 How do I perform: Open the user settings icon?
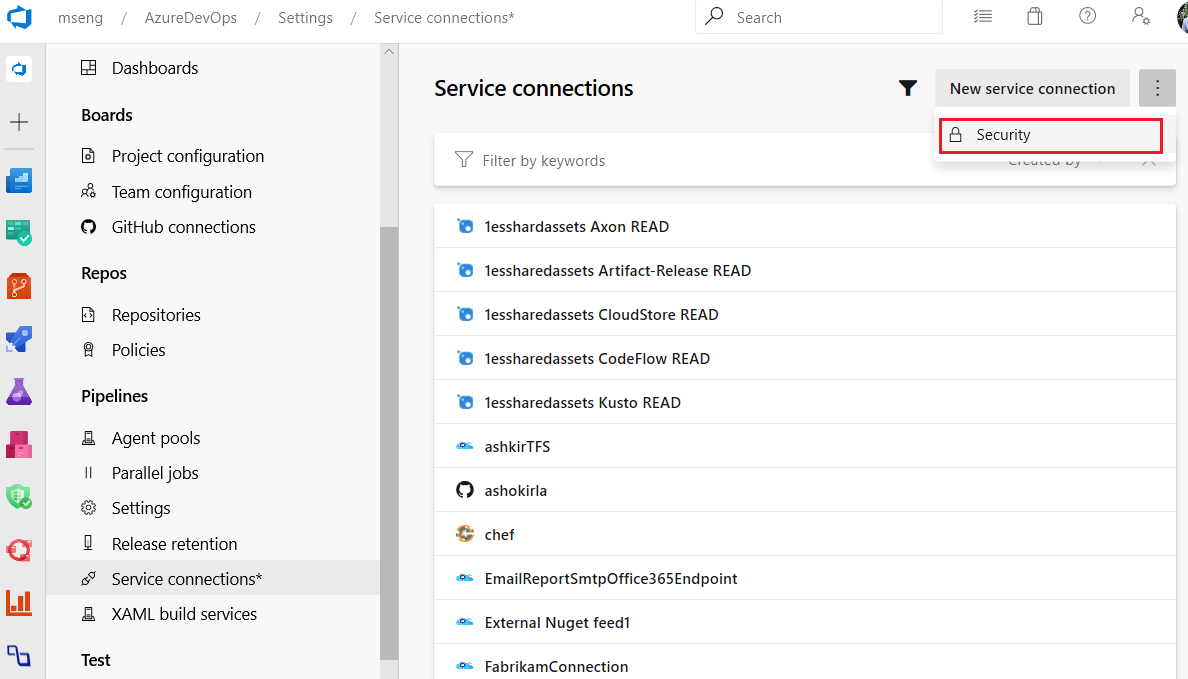[1140, 17]
